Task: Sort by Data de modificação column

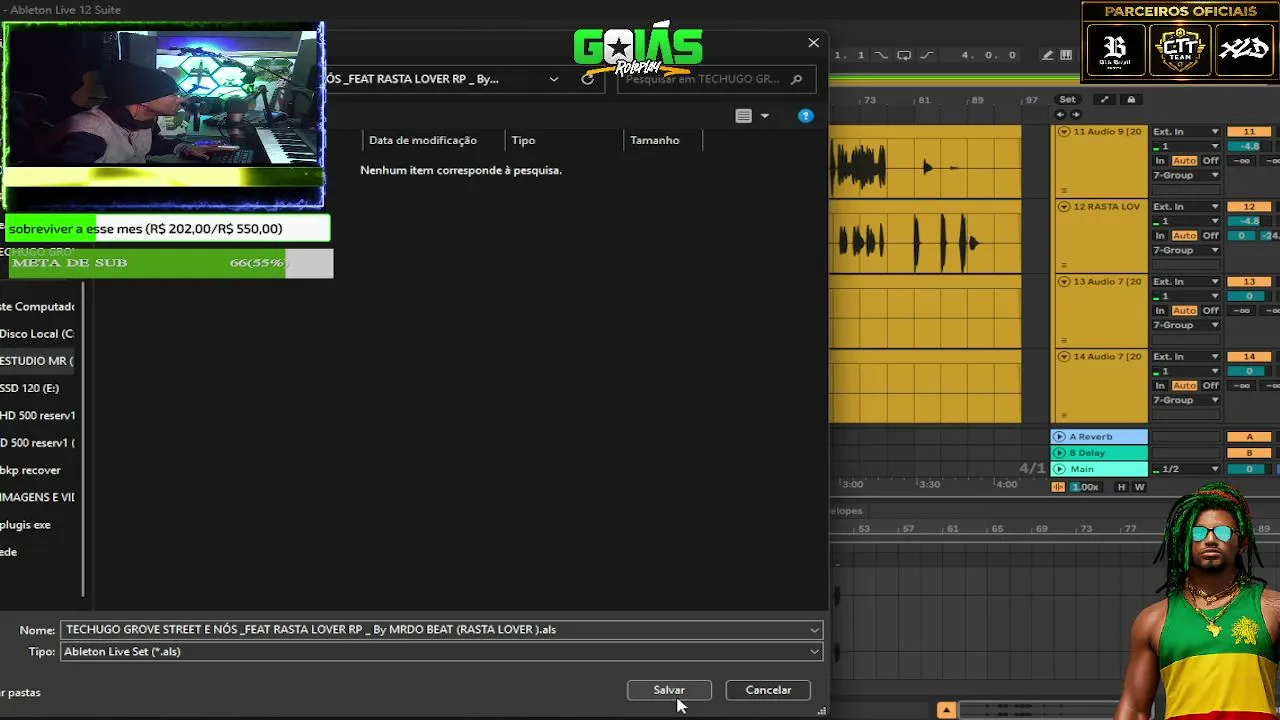Action: [x=423, y=140]
